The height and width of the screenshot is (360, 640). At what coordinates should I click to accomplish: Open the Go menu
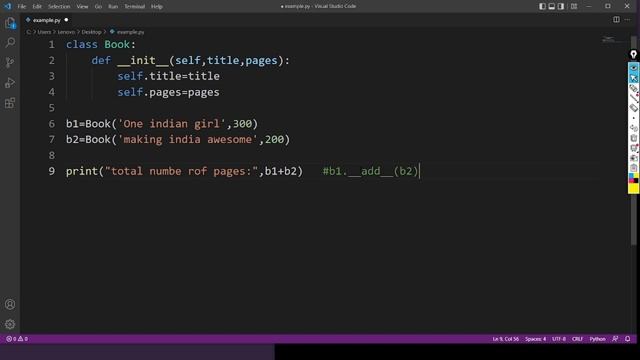(98, 7)
